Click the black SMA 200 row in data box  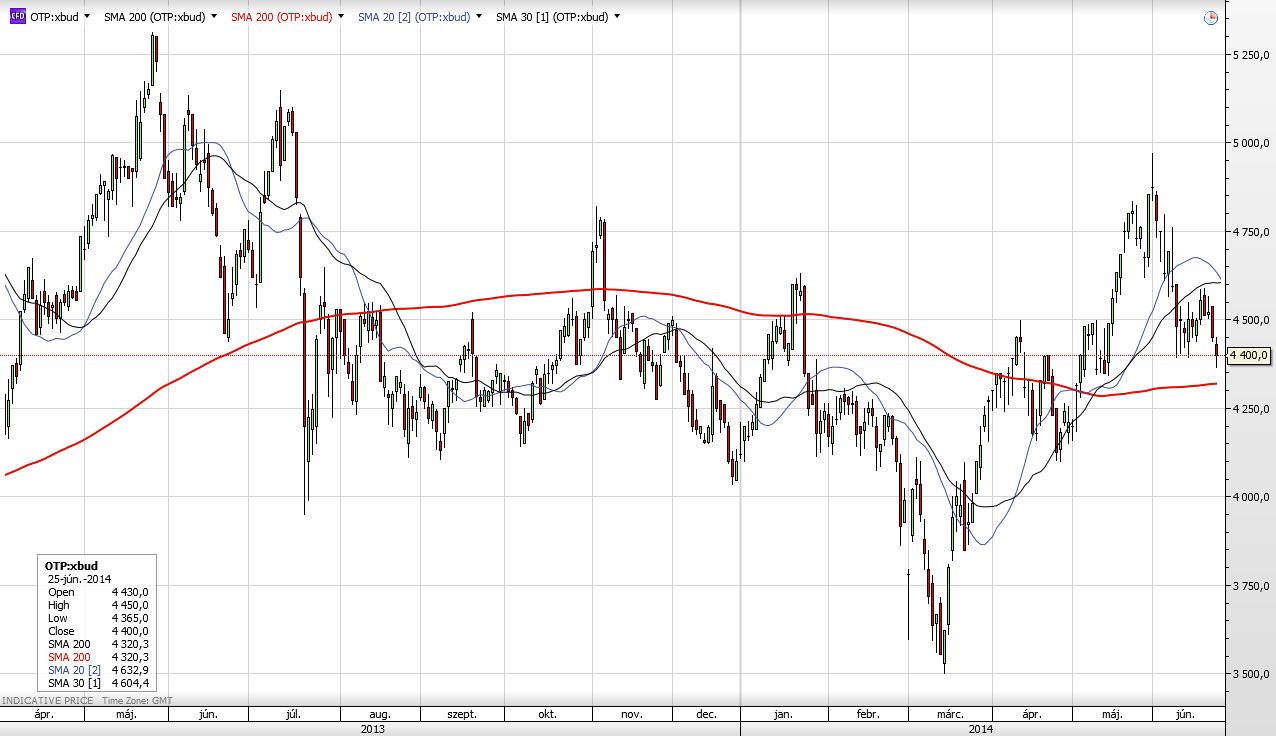98,644
